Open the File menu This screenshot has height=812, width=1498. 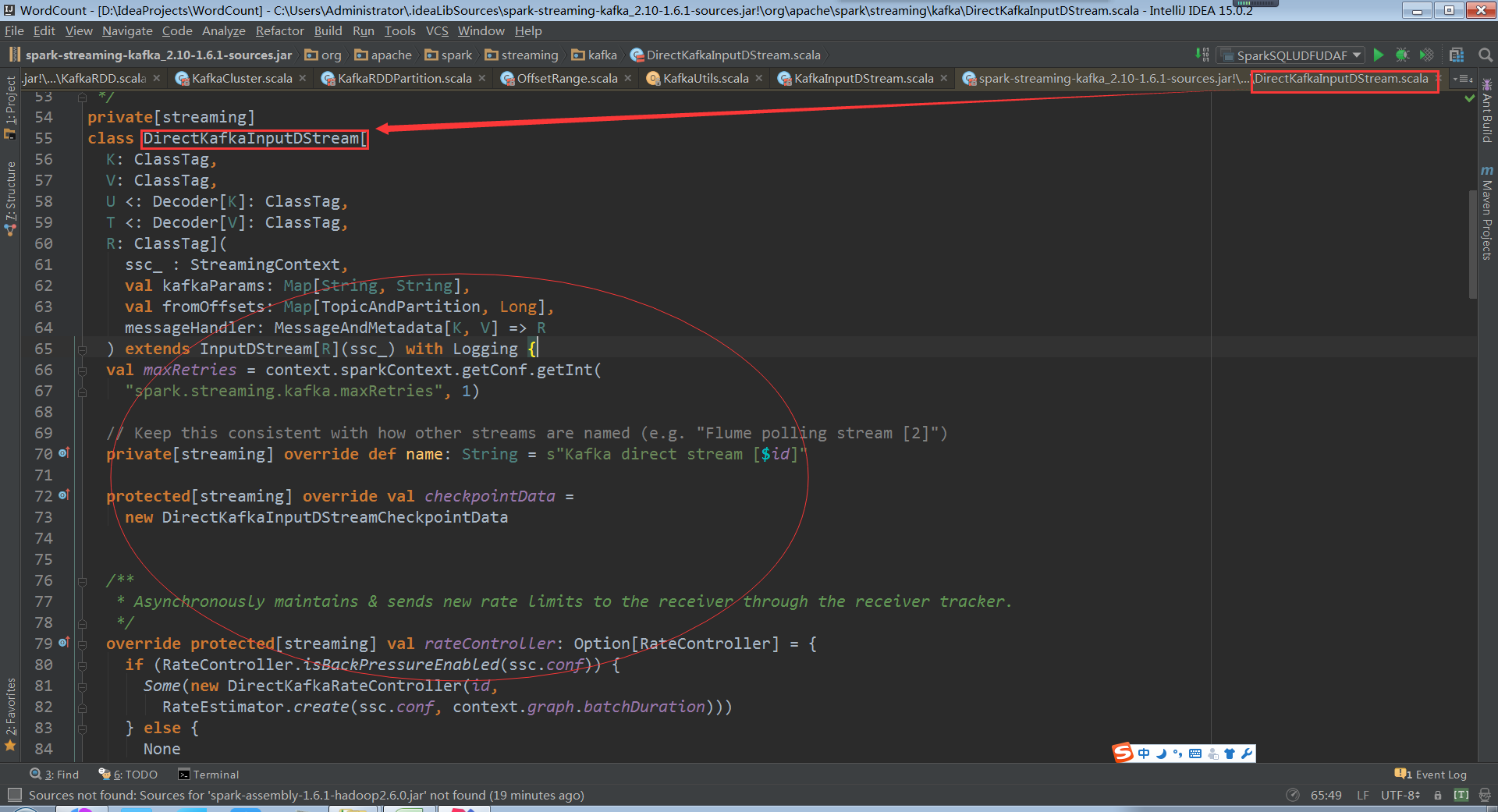point(14,30)
